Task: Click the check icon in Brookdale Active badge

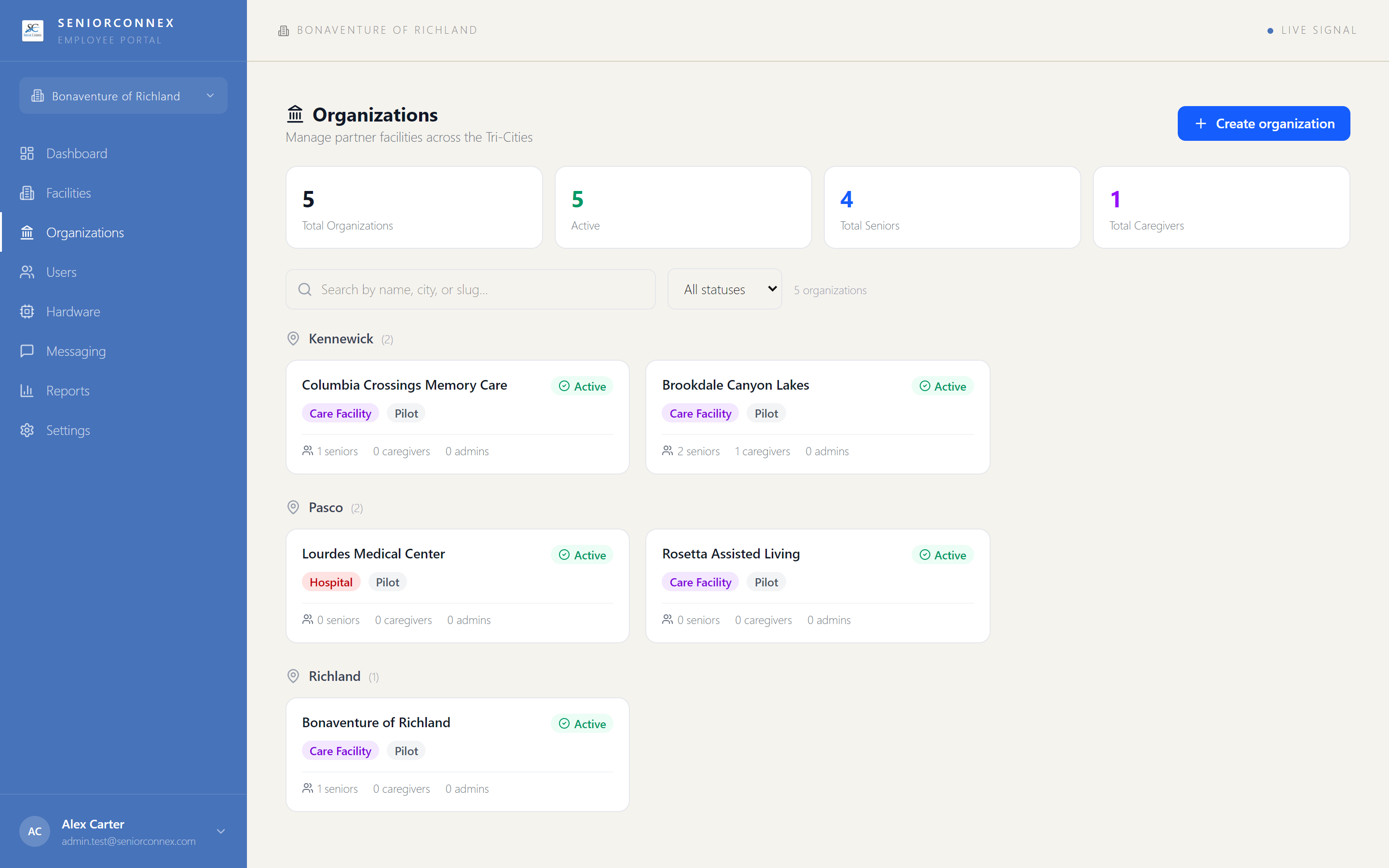Action: (925, 386)
